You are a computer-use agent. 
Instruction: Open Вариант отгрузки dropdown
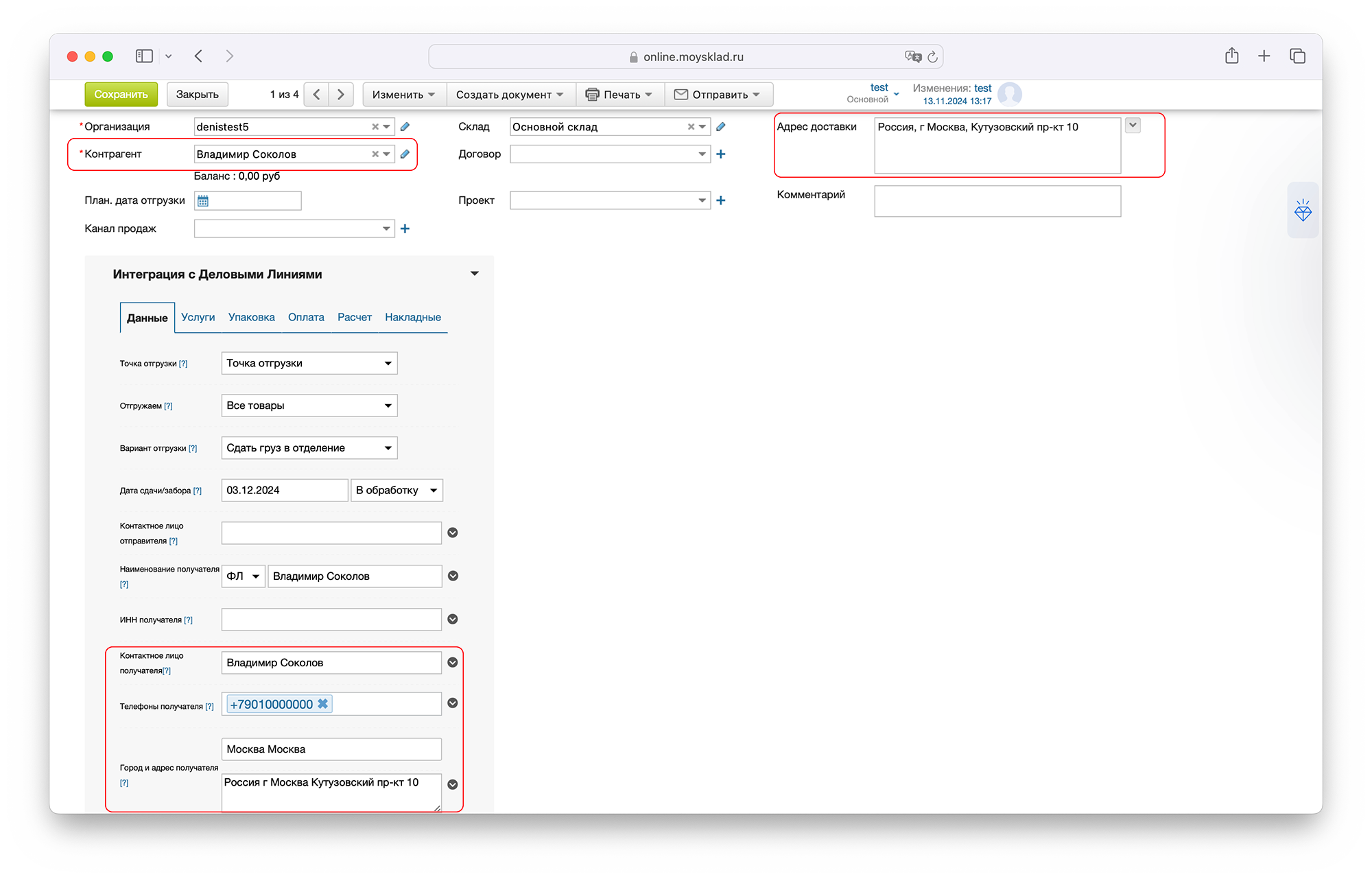click(309, 448)
